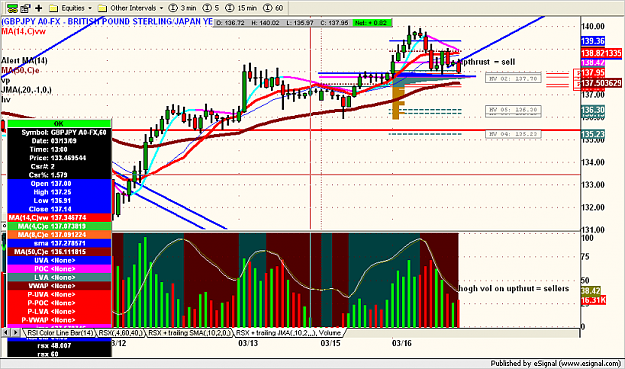Click the UVA <None> row
Image resolution: width=625 pixels, height=369 pixels.
59,260
